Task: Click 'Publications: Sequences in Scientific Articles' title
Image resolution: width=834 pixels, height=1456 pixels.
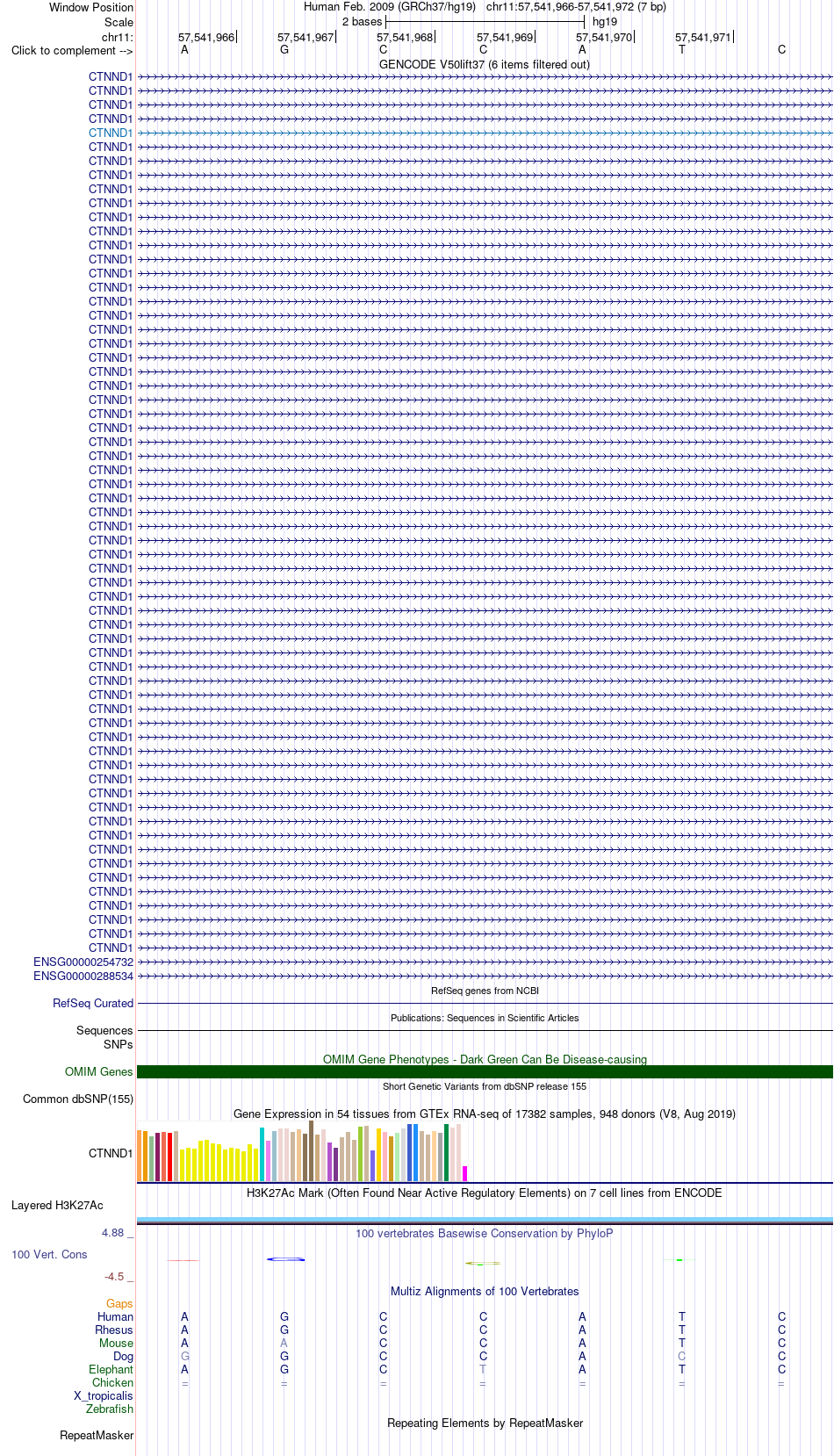Action: [x=485, y=1018]
